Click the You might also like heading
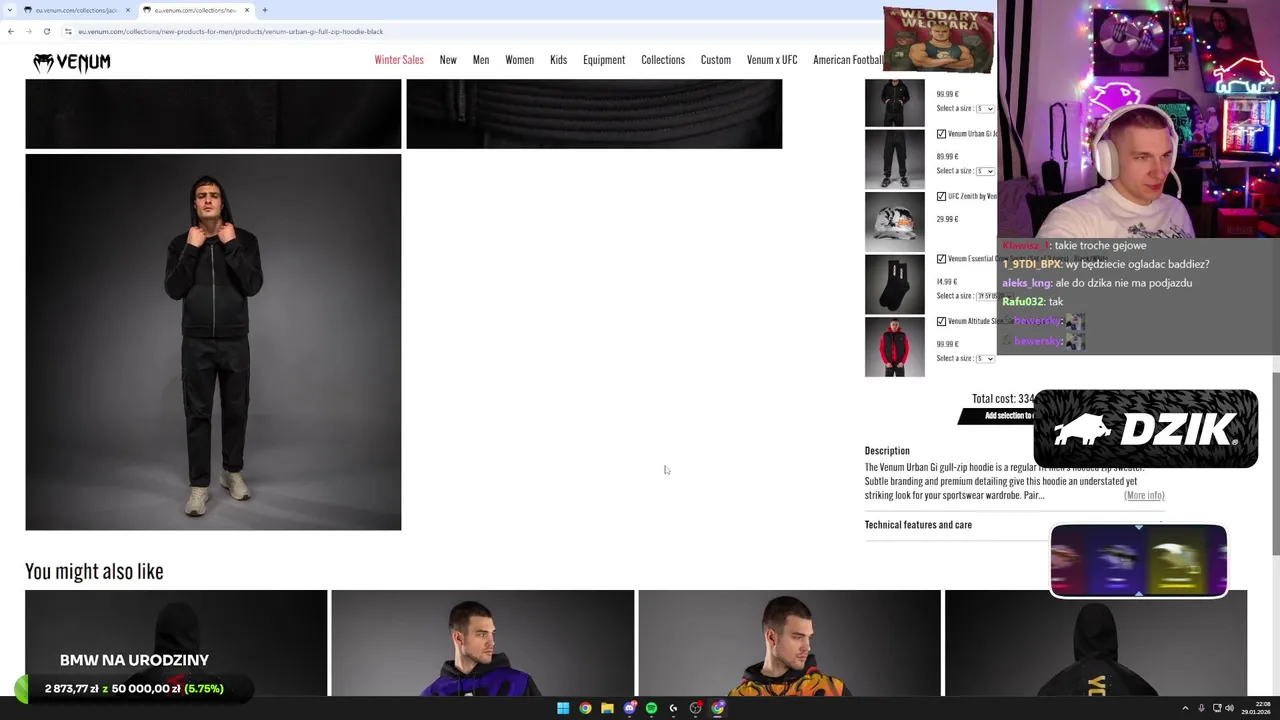Viewport: 1280px width, 720px height. [94, 571]
